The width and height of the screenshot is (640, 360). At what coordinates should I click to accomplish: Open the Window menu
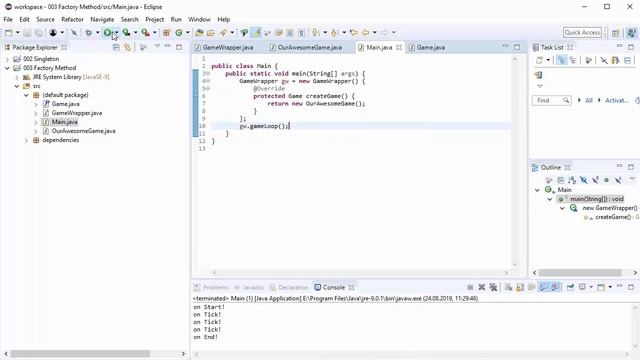click(x=199, y=19)
